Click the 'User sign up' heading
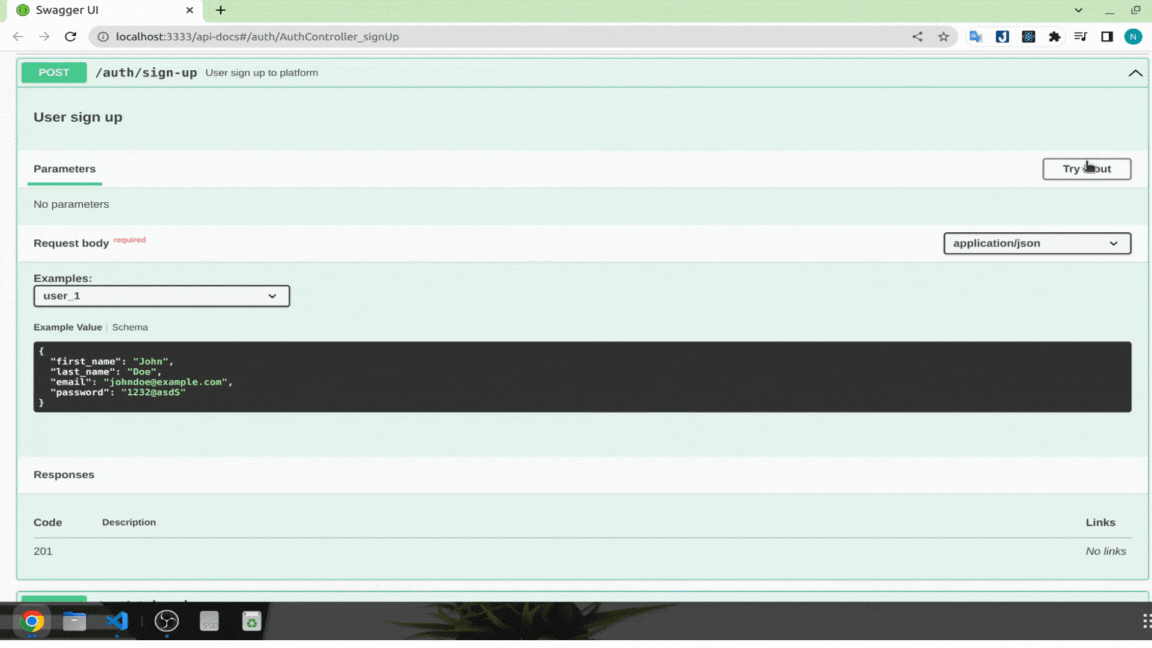 (78, 118)
